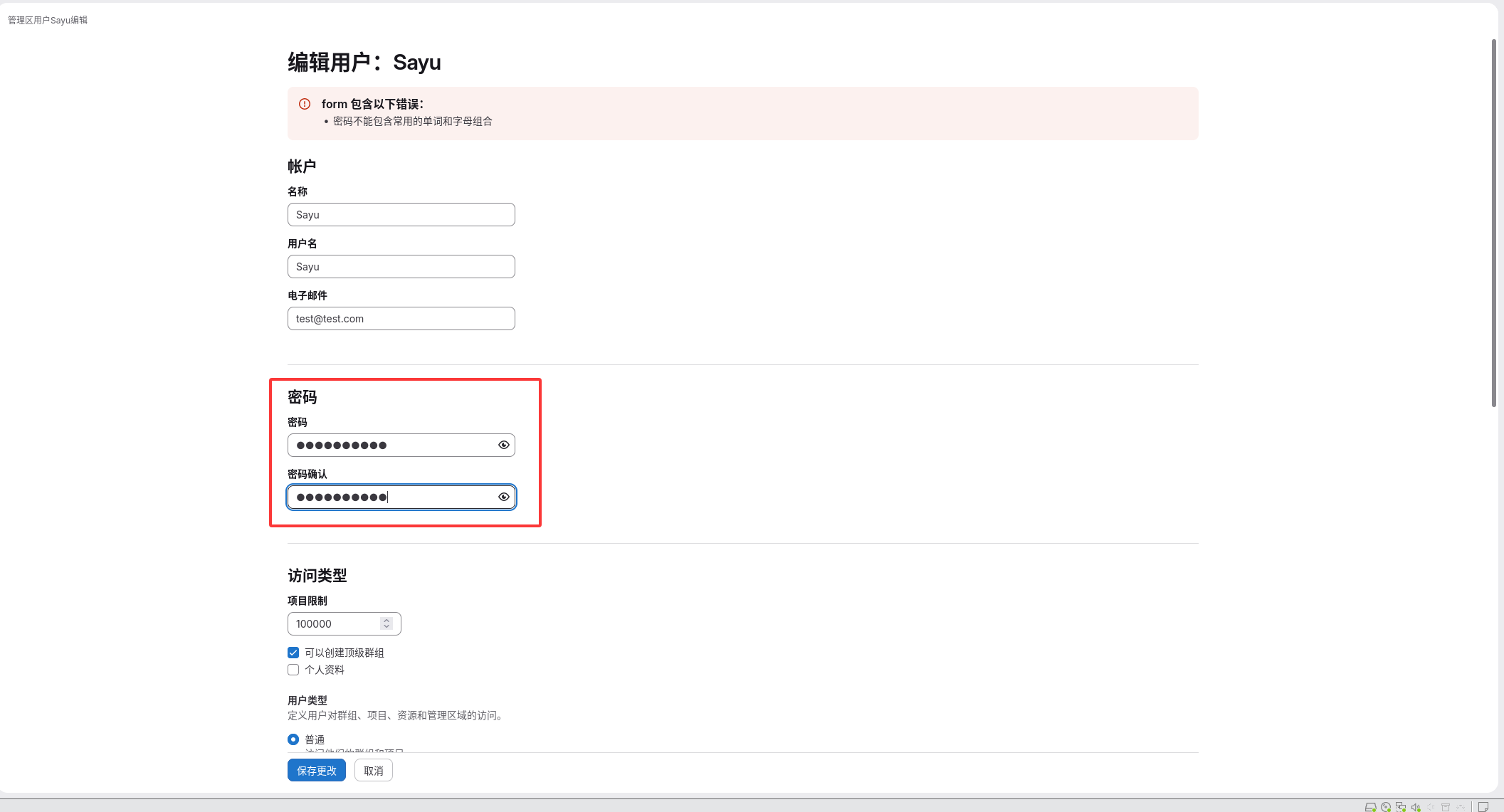This screenshot has height=812, width=1504.
Task: Click the 名称 input field
Action: 401,215
